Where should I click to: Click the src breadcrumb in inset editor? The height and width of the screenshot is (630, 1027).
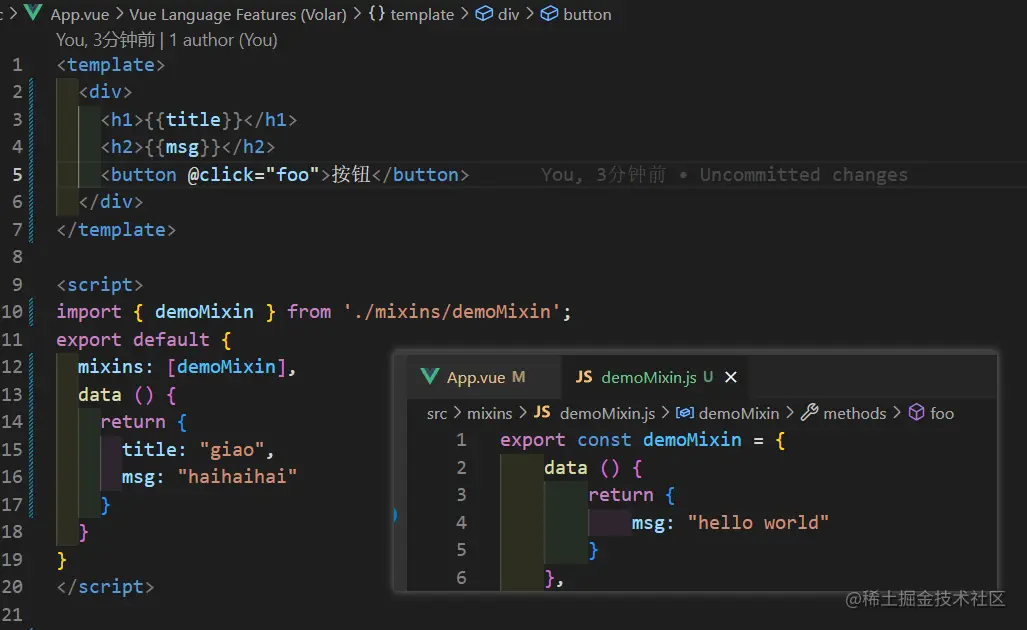coord(437,413)
